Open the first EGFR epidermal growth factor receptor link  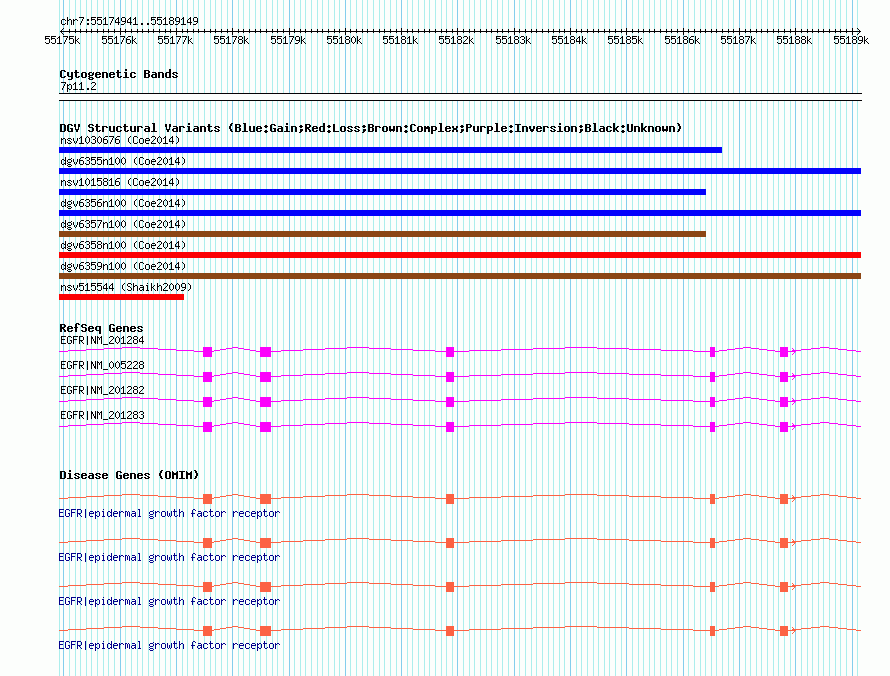click(x=169, y=514)
